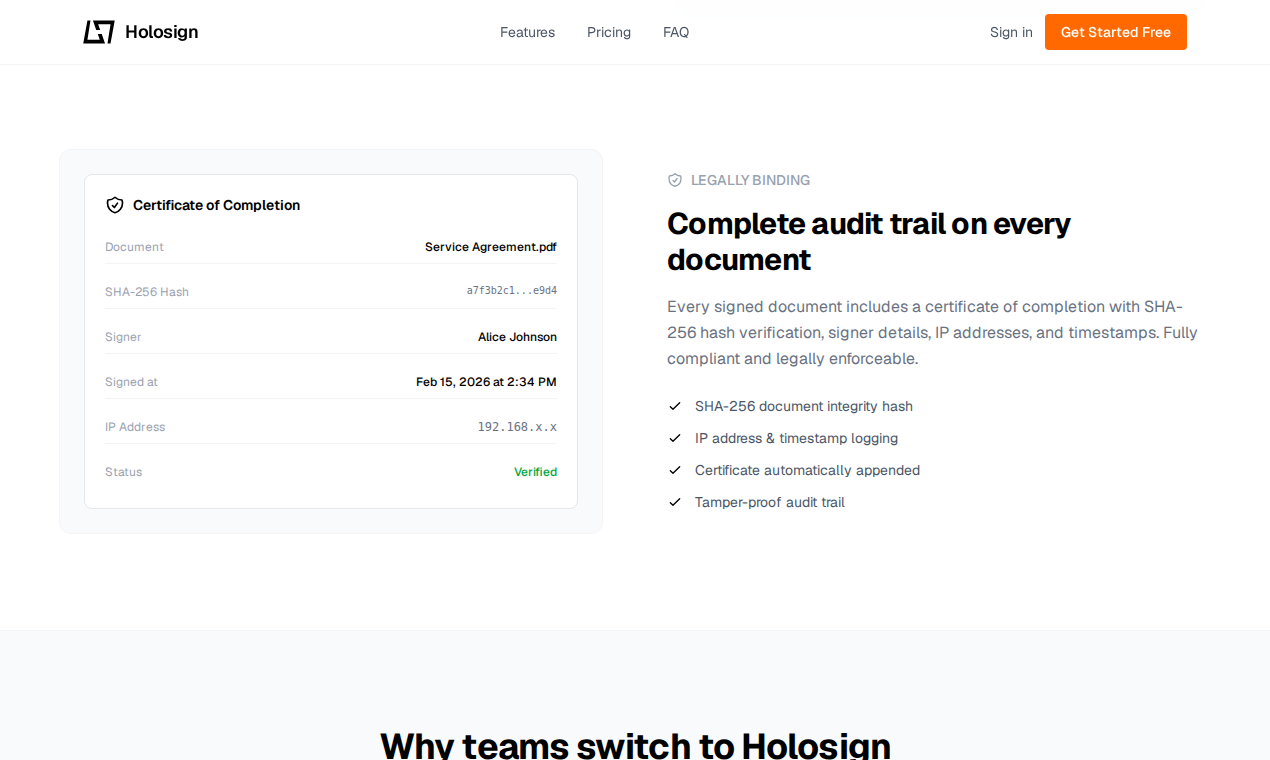Click the hash value a7f3b2c1...e9d4
Screen dimensions: 1270x760
(512, 291)
